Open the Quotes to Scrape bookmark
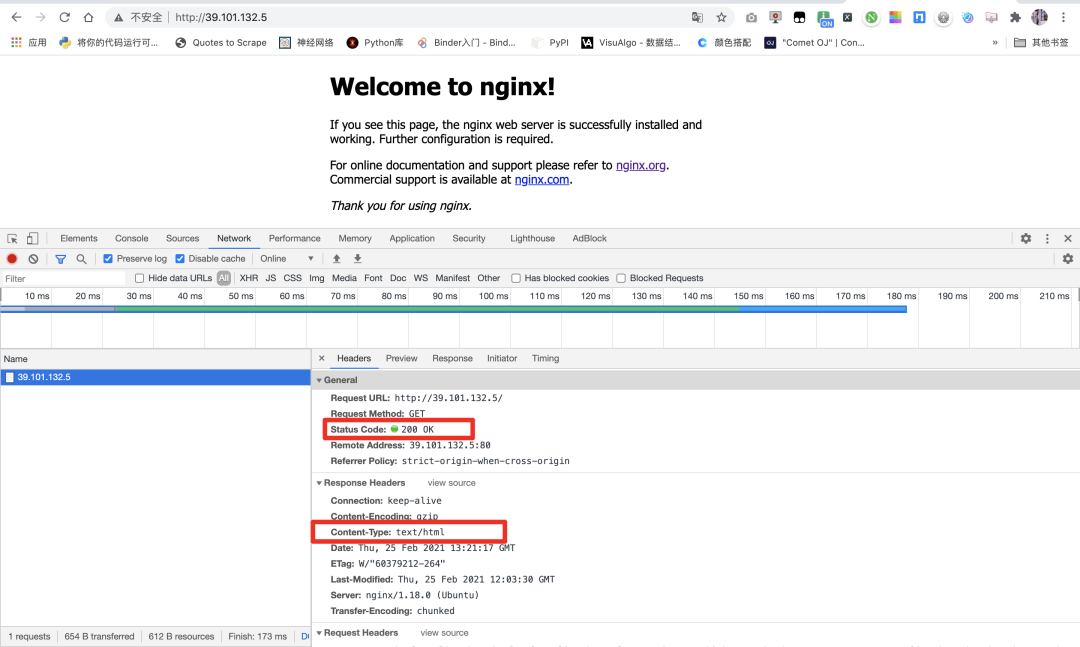Image resolution: width=1080 pixels, height=647 pixels. (x=221, y=43)
